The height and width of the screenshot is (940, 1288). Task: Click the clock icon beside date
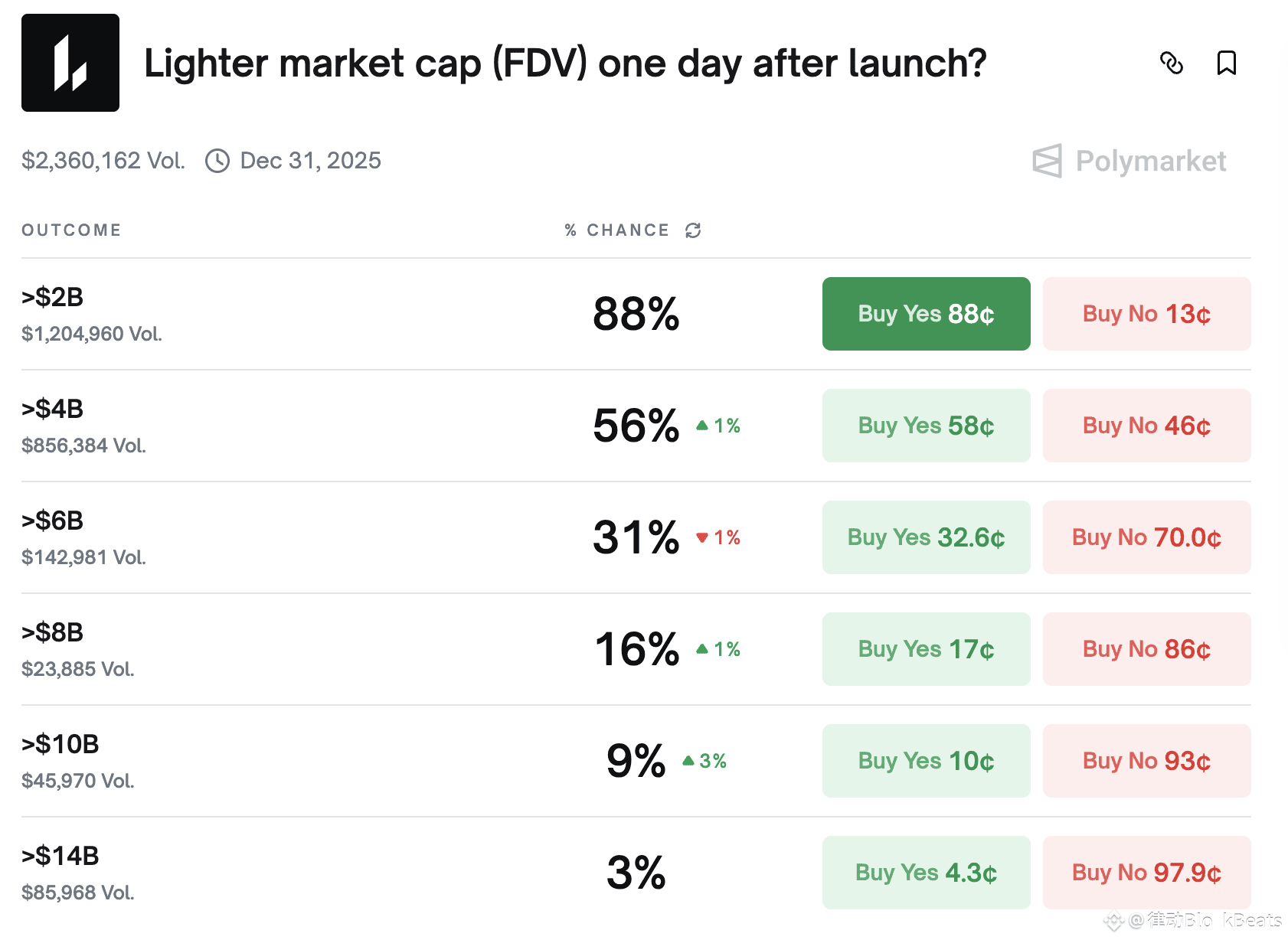coord(217,161)
